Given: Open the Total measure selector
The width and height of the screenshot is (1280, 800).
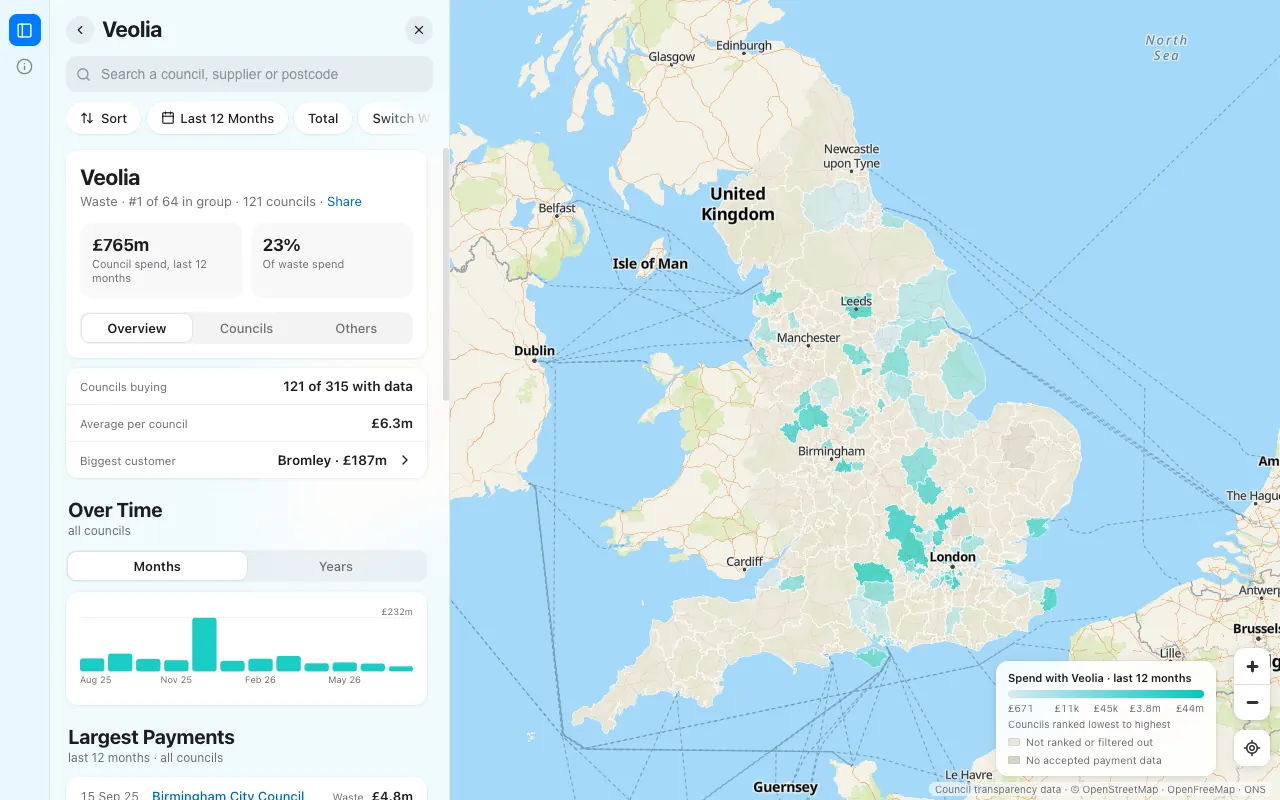Looking at the screenshot, I should [x=323, y=118].
